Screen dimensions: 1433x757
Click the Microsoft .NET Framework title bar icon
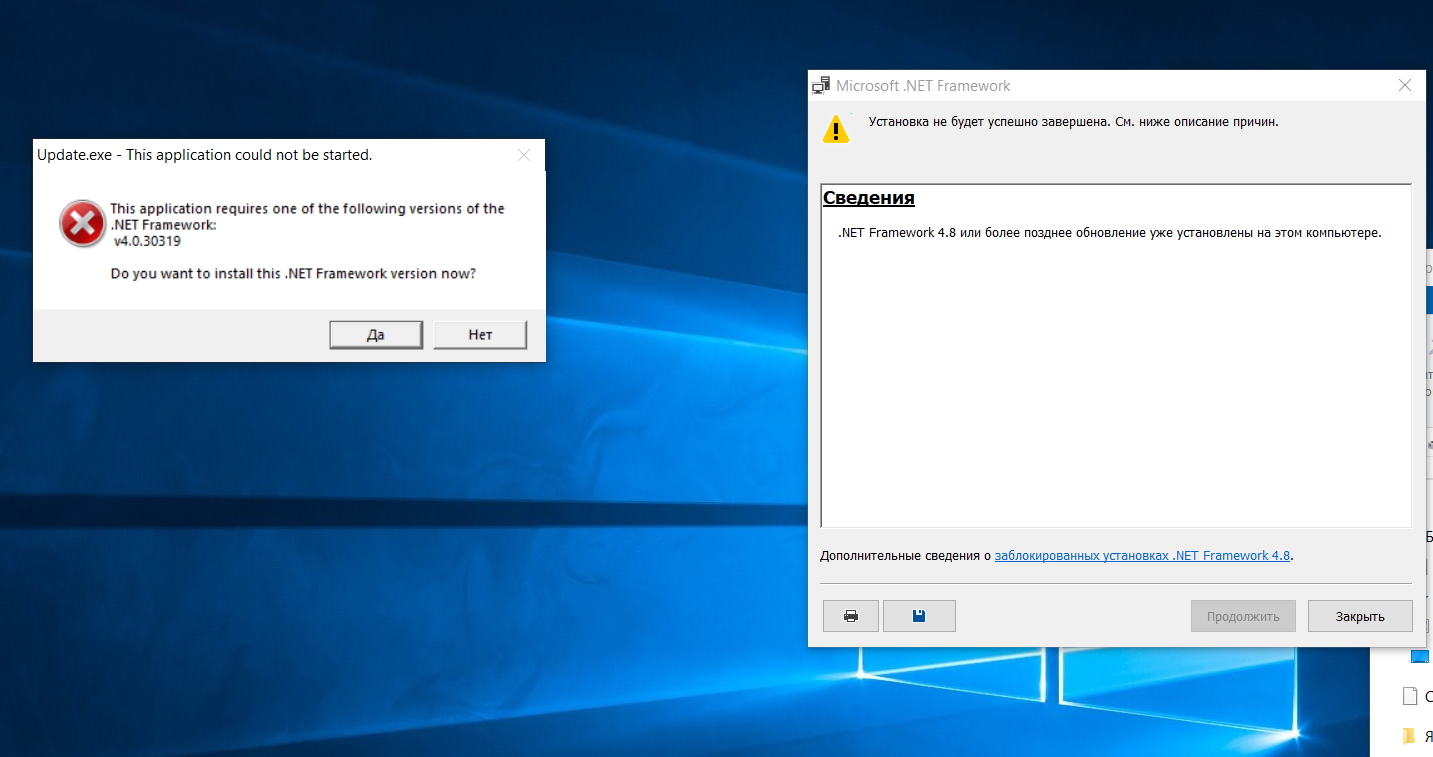click(x=821, y=86)
